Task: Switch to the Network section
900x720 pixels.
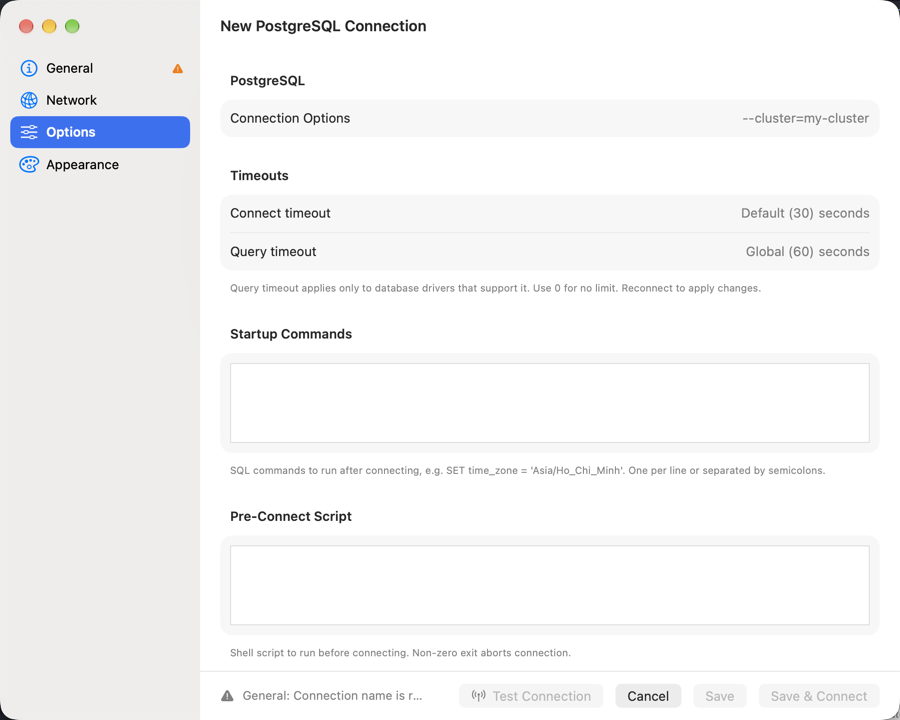Action: pos(100,100)
